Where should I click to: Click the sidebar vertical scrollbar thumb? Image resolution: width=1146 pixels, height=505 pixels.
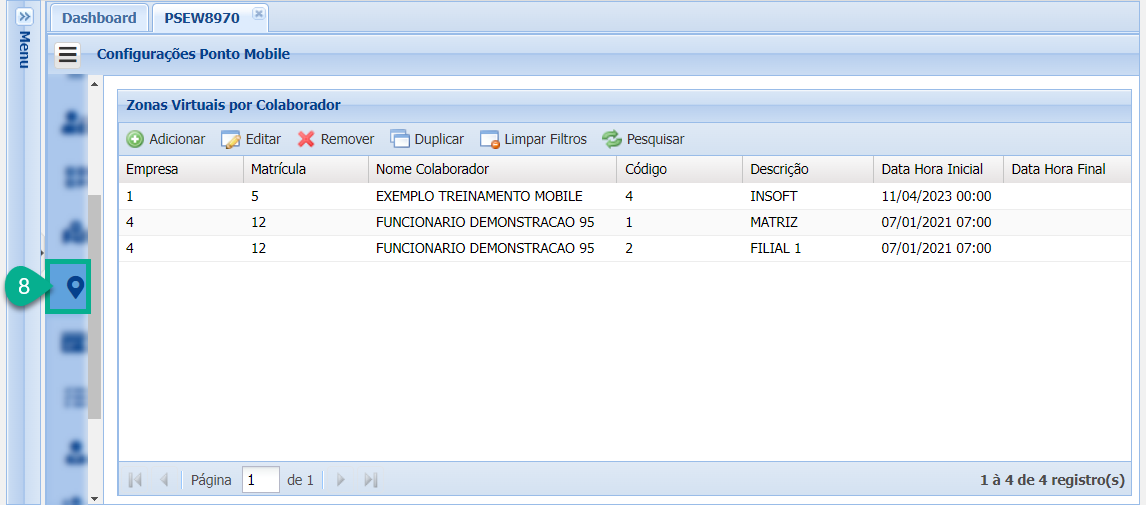pos(94,307)
